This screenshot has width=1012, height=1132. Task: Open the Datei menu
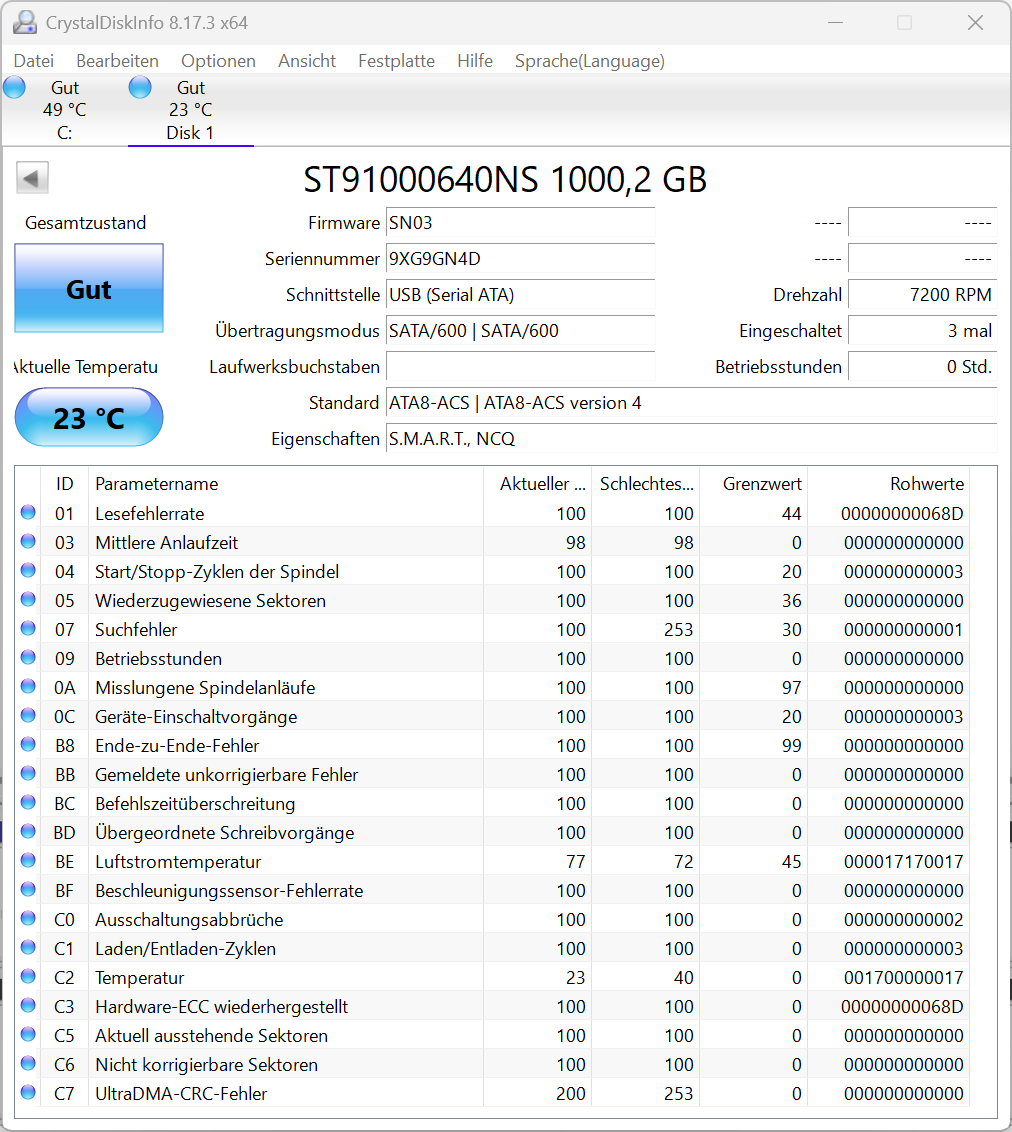pyautogui.click(x=34, y=61)
